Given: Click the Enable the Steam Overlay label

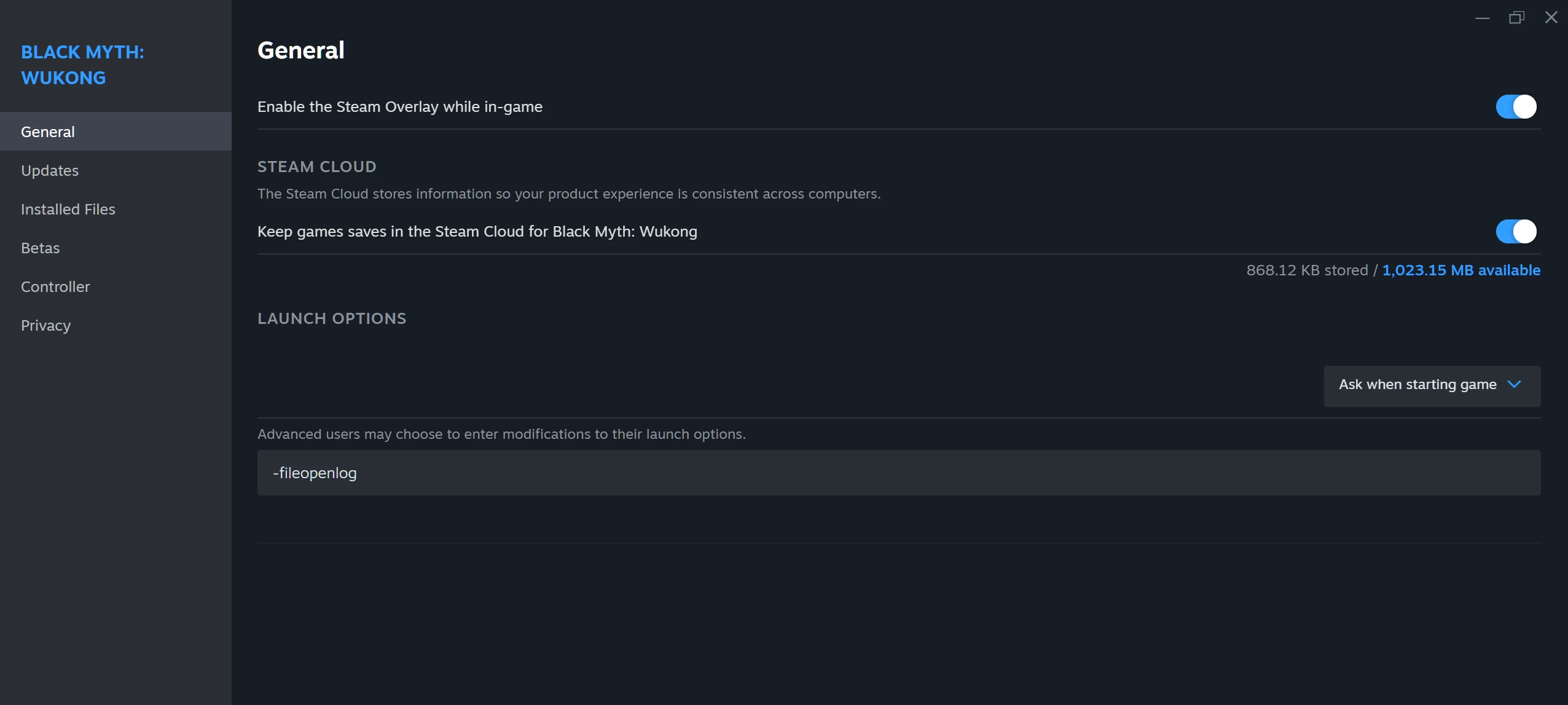Looking at the screenshot, I should pyautogui.click(x=400, y=107).
